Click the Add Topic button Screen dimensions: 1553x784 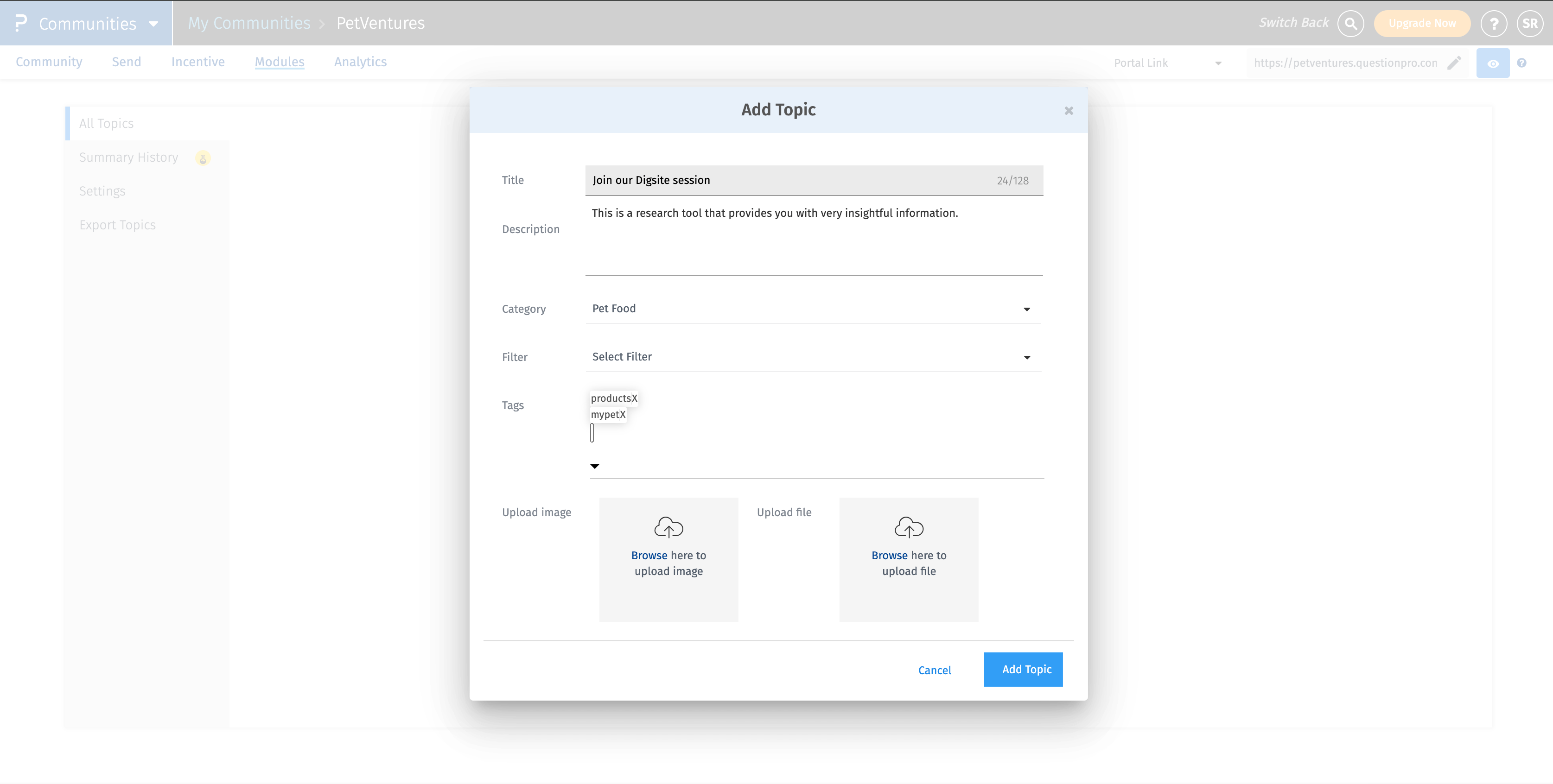[x=1023, y=669]
